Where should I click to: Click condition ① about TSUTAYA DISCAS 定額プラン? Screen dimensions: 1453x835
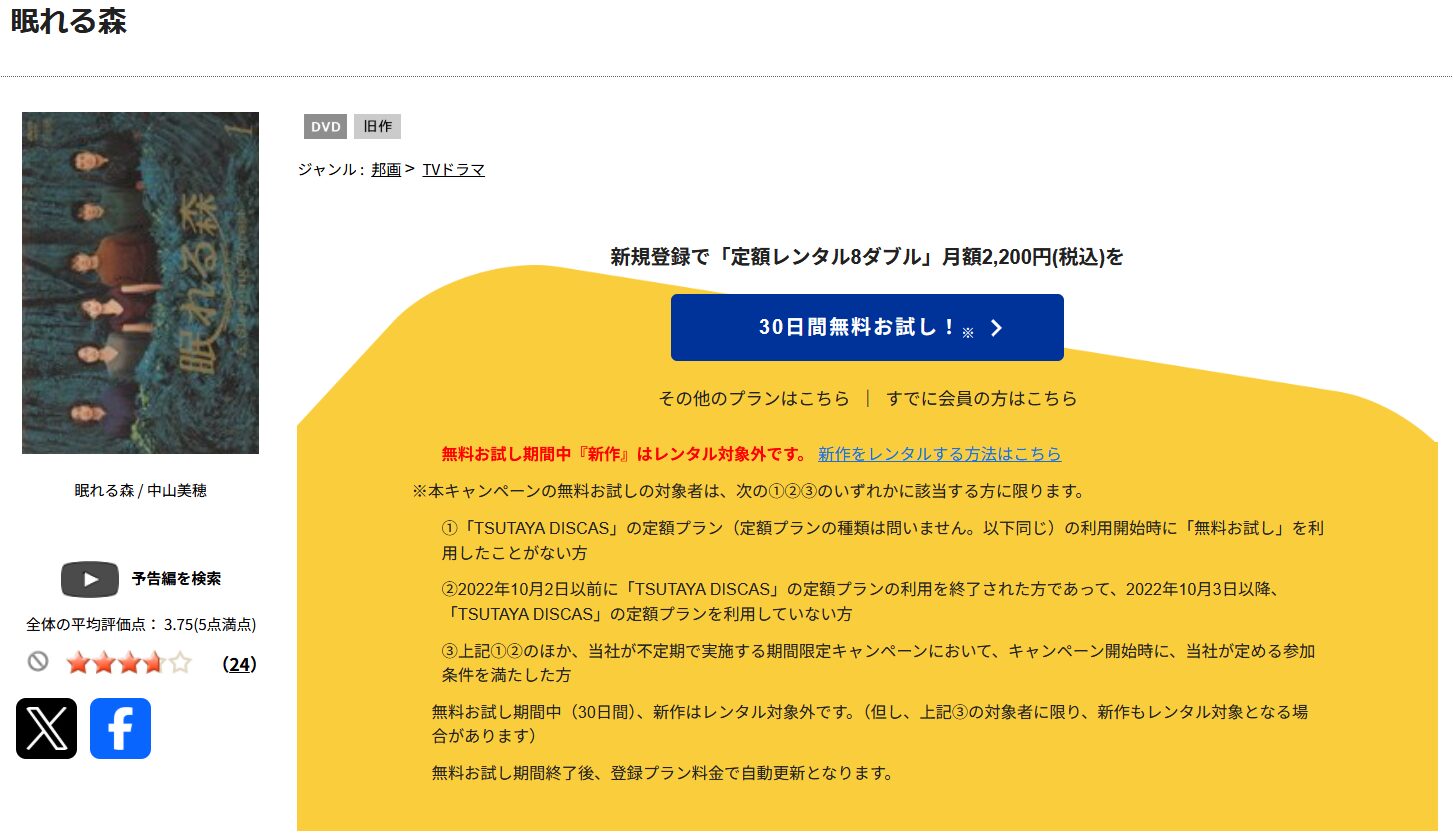click(883, 540)
